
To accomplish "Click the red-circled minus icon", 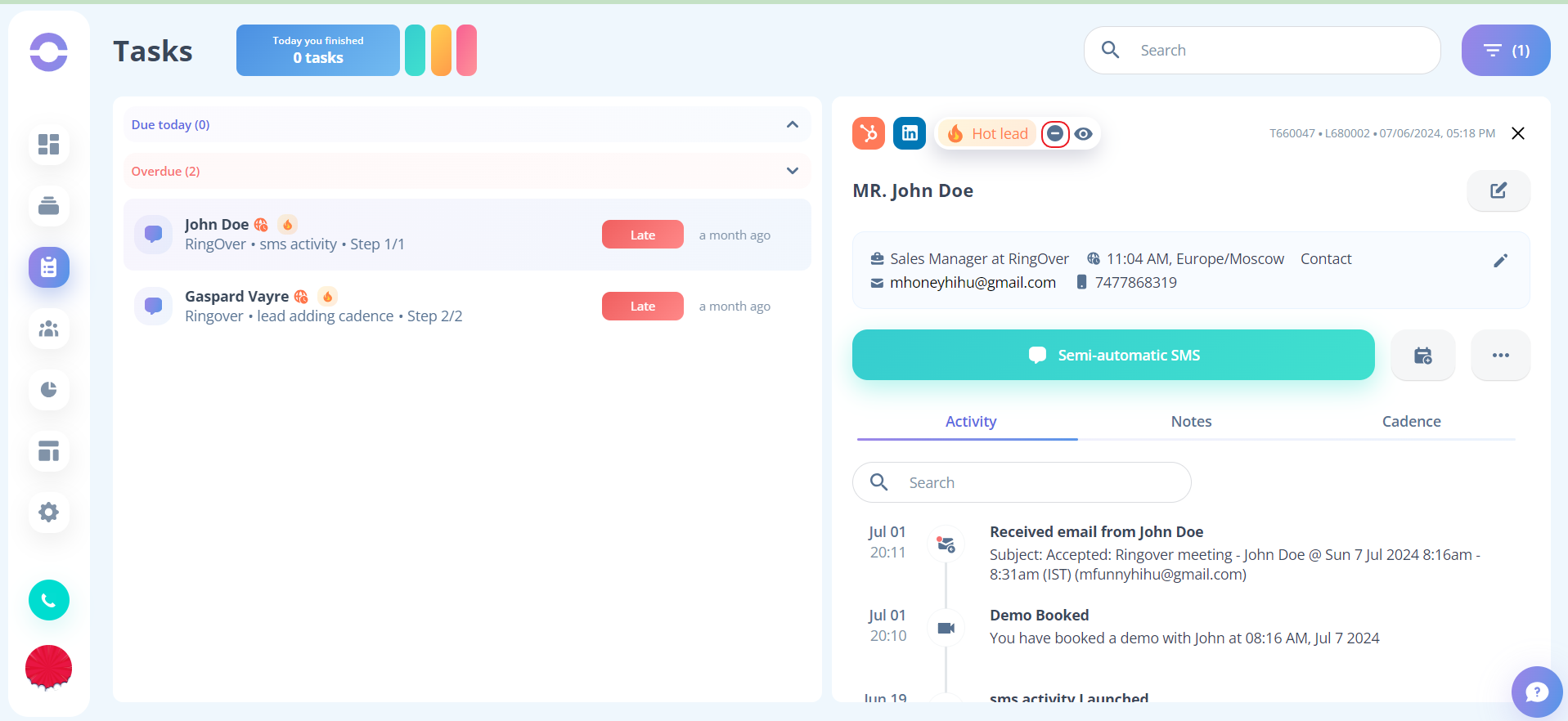I will click(x=1055, y=133).
